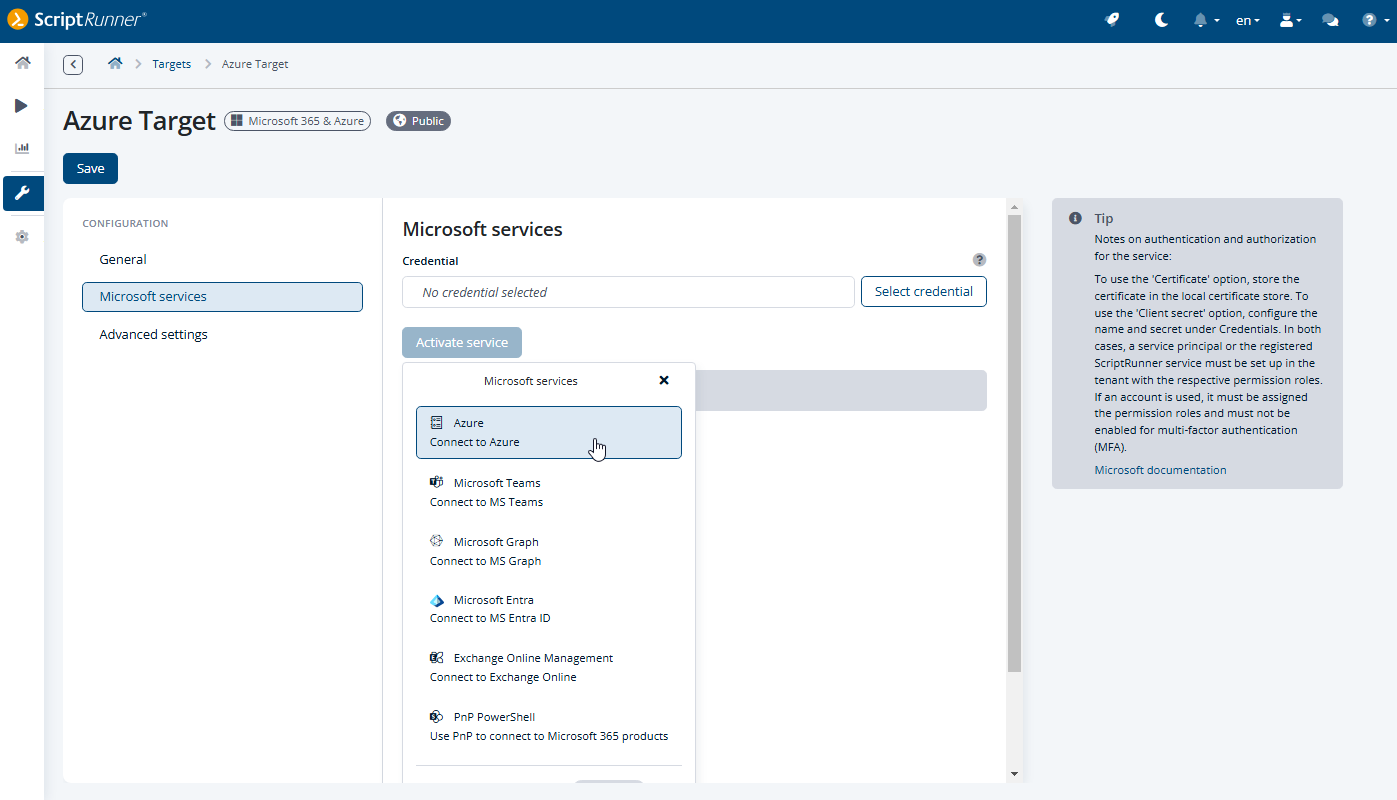Click the settings gear icon in sidebar
The height and width of the screenshot is (800, 1397).
click(22, 237)
